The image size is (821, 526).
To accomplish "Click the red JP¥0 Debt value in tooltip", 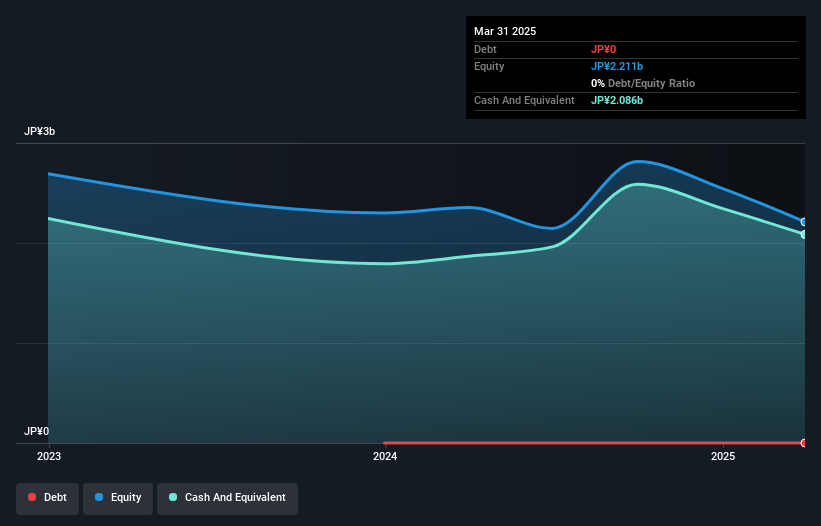I will coord(603,49).
